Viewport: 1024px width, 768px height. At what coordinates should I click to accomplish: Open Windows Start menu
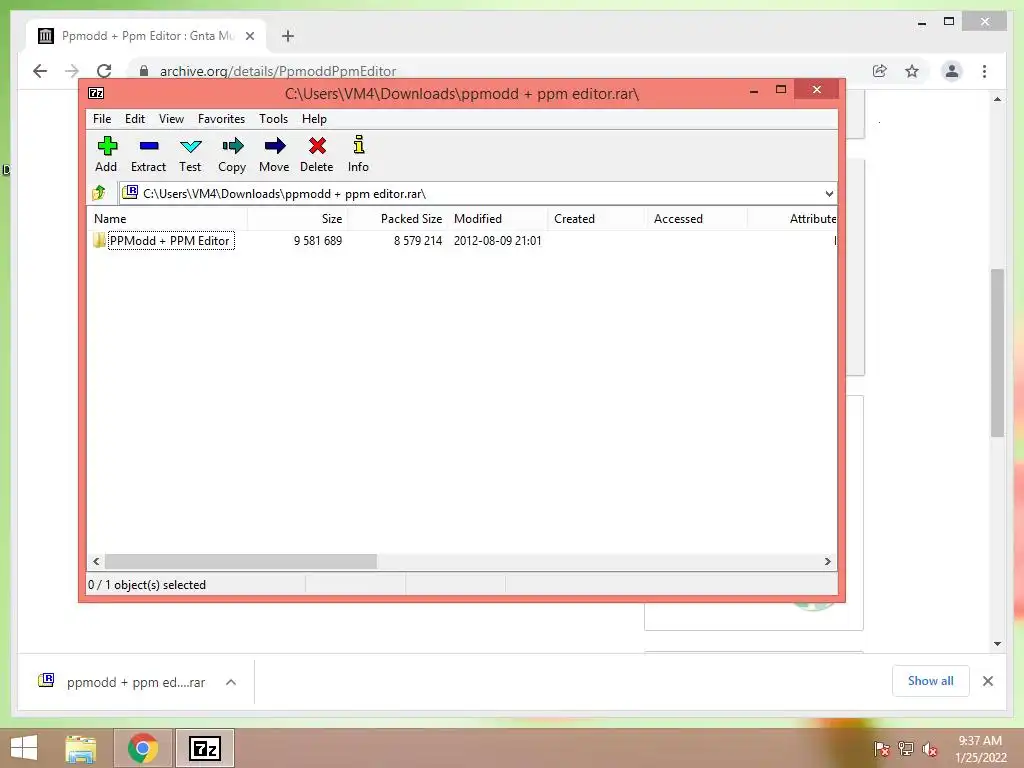(x=24, y=748)
